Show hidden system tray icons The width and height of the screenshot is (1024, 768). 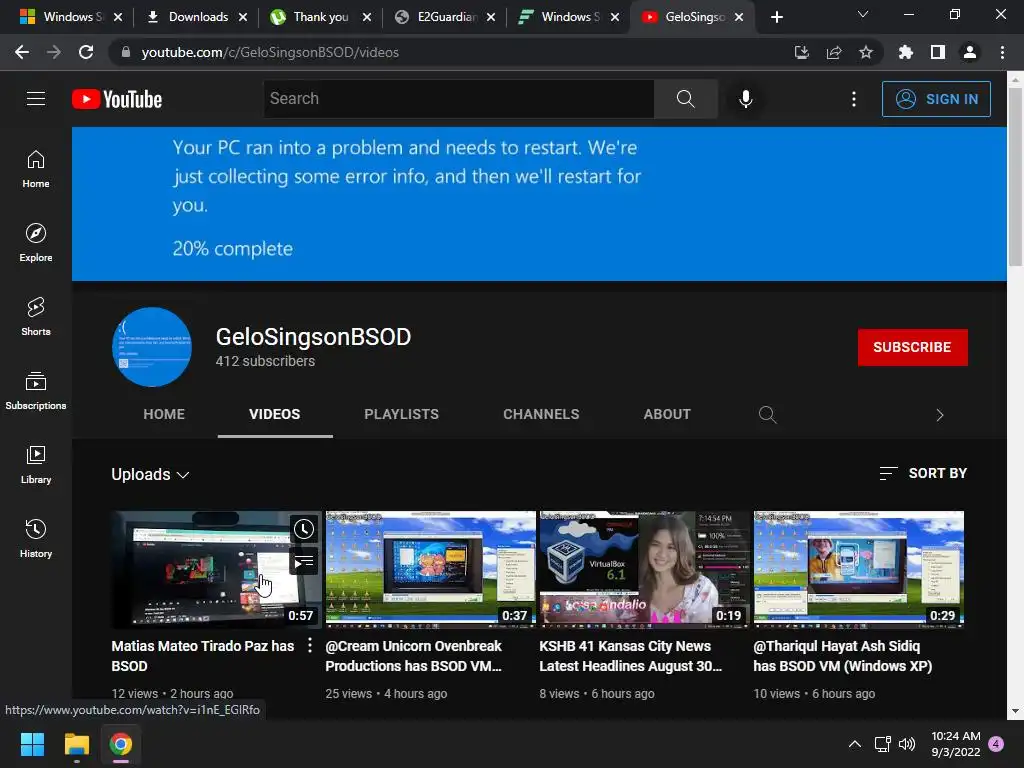pos(854,744)
